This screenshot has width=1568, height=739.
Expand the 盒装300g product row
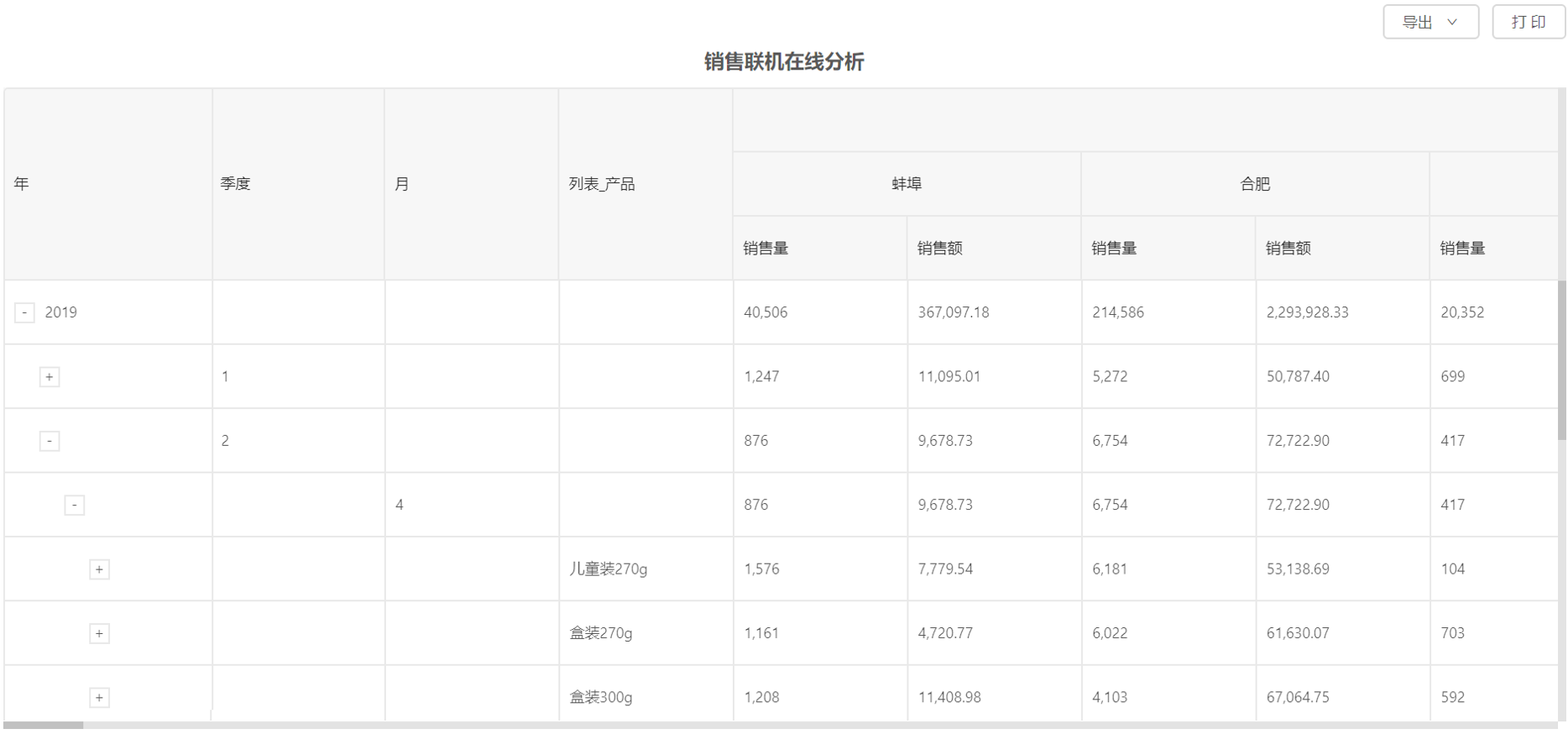[x=99, y=698]
